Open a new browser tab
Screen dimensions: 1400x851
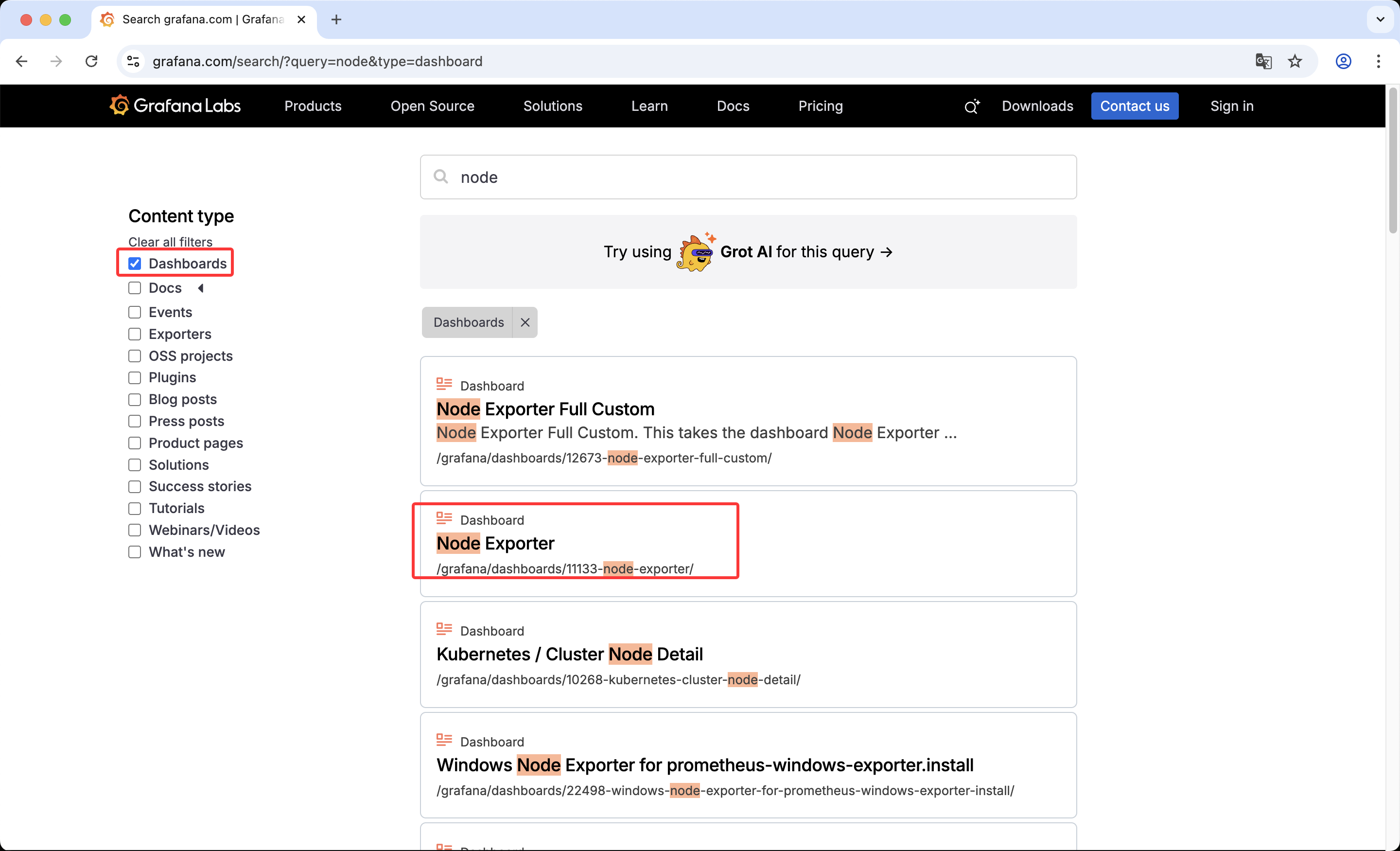point(336,20)
